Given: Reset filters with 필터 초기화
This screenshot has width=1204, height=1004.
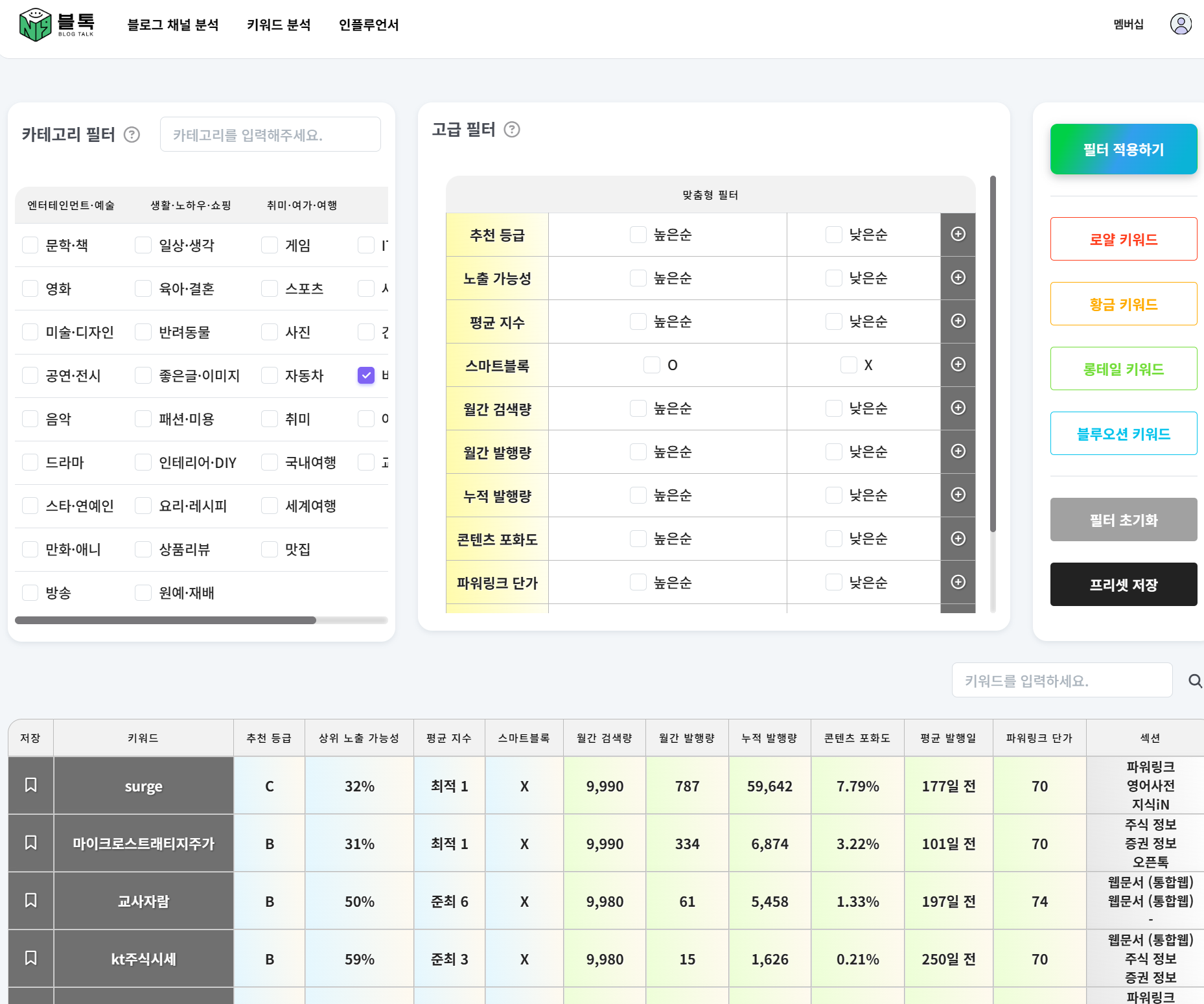Looking at the screenshot, I should point(1124,520).
